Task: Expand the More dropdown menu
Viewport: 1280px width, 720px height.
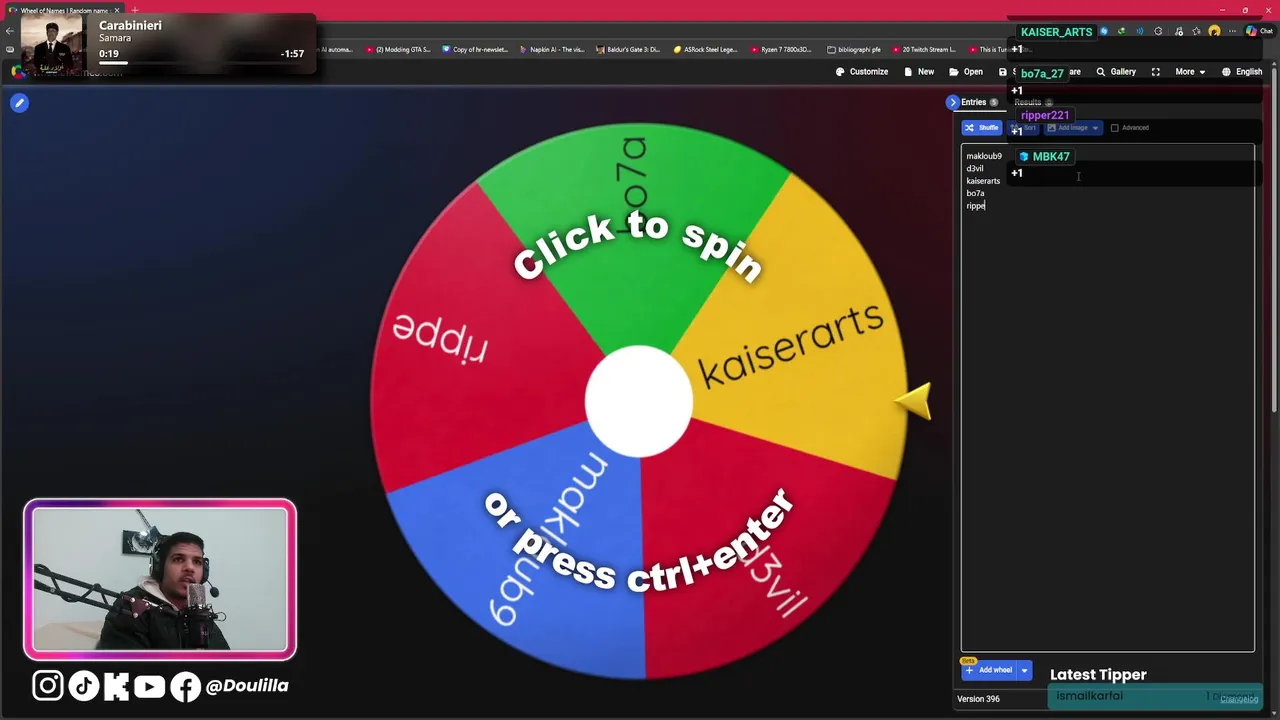Action: (x=1190, y=72)
